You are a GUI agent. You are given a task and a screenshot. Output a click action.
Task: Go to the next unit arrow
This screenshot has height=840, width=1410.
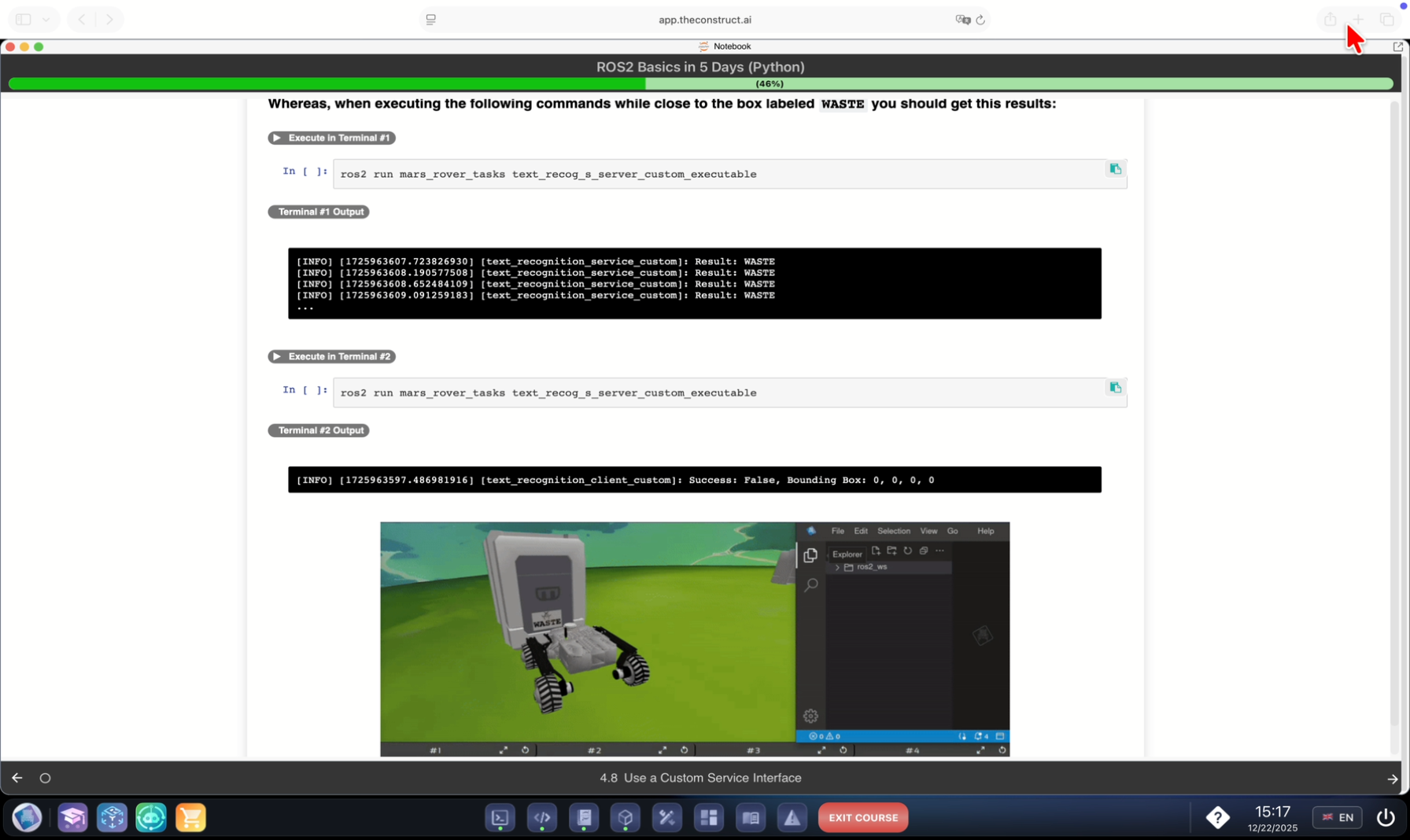coord(1392,779)
